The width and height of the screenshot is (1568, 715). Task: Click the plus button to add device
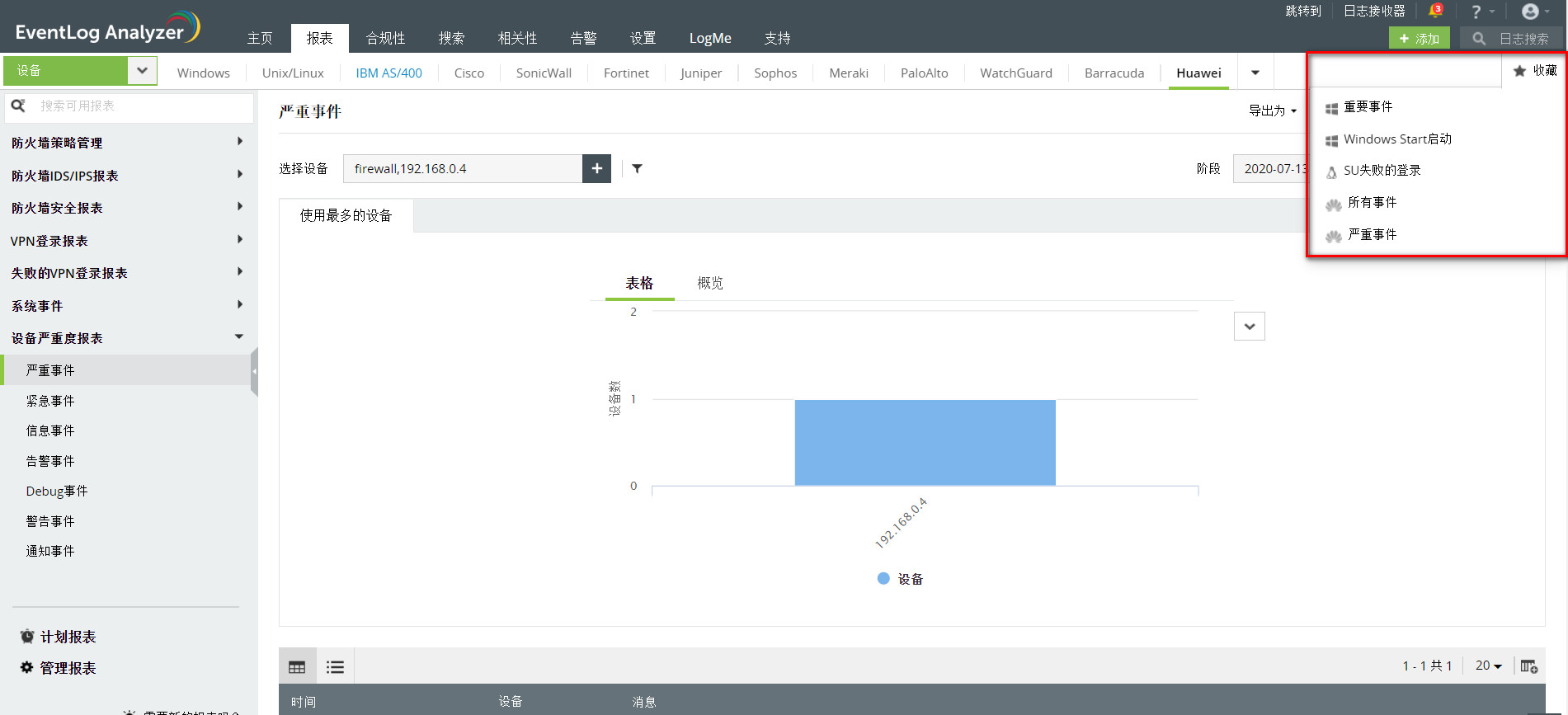[596, 168]
